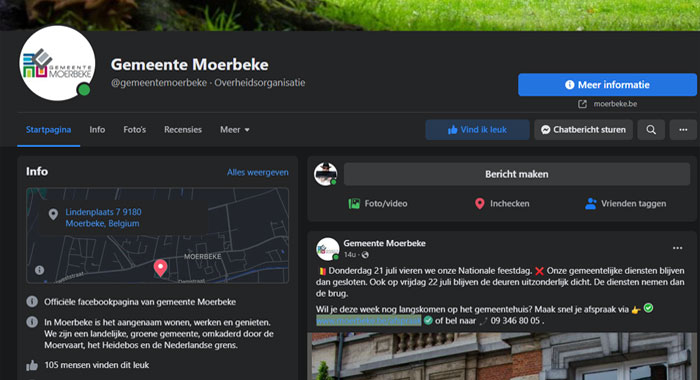Image resolution: width=700 pixels, height=380 pixels.
Task: Click Alles weergeven link in Info
Action: point(258,172)
